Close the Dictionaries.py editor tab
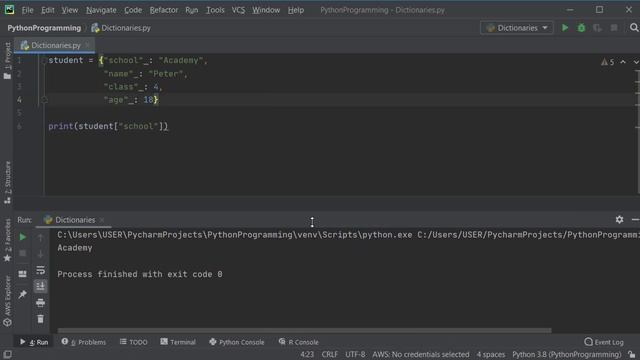Image resolution: width=640 pixels, height=360 pixels. pyautogui.click(x=87, y=45)
